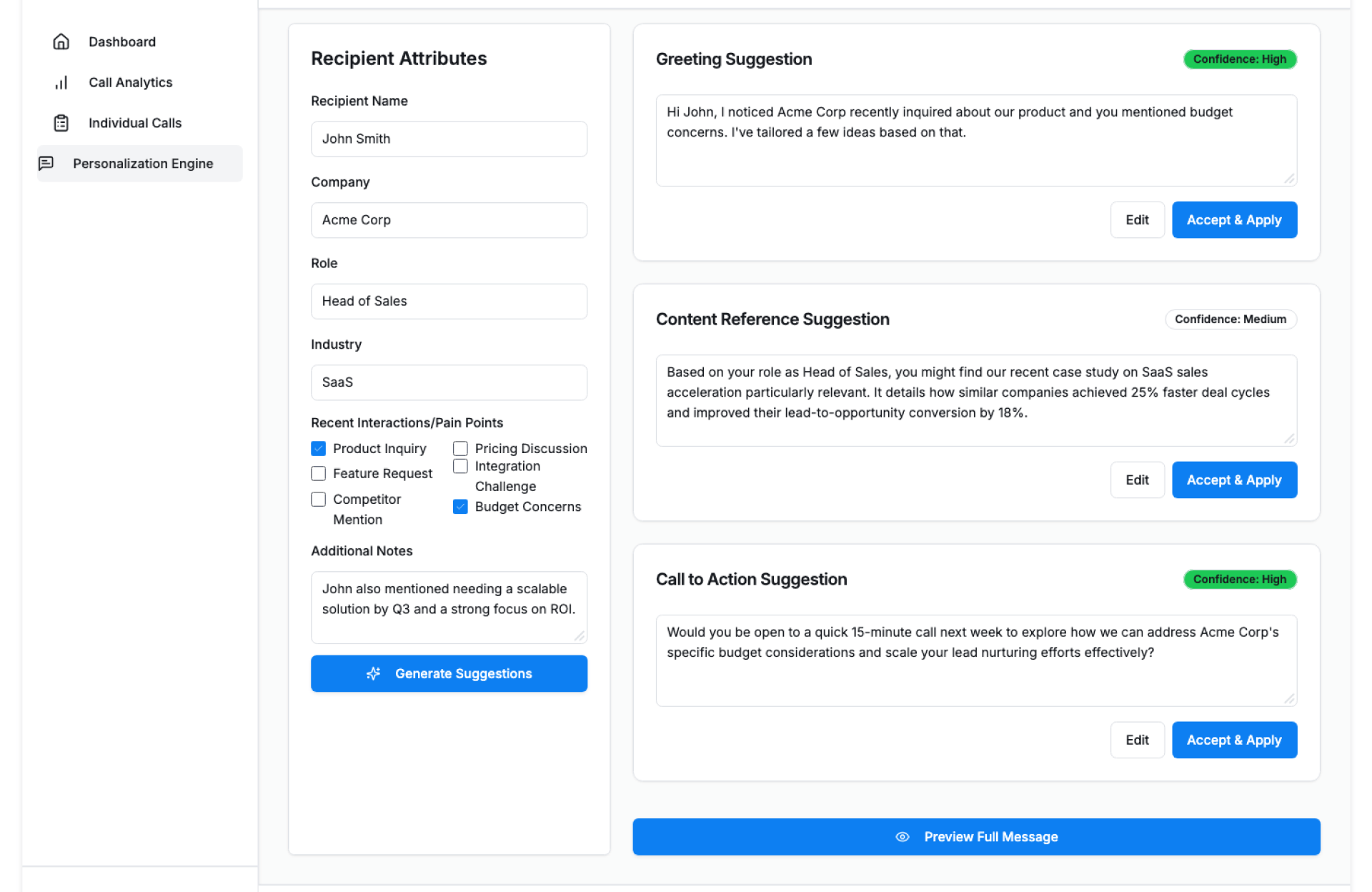Edit the Content Reference Suggestion
Viewport: 1372px width, 892px height.
1137,480
